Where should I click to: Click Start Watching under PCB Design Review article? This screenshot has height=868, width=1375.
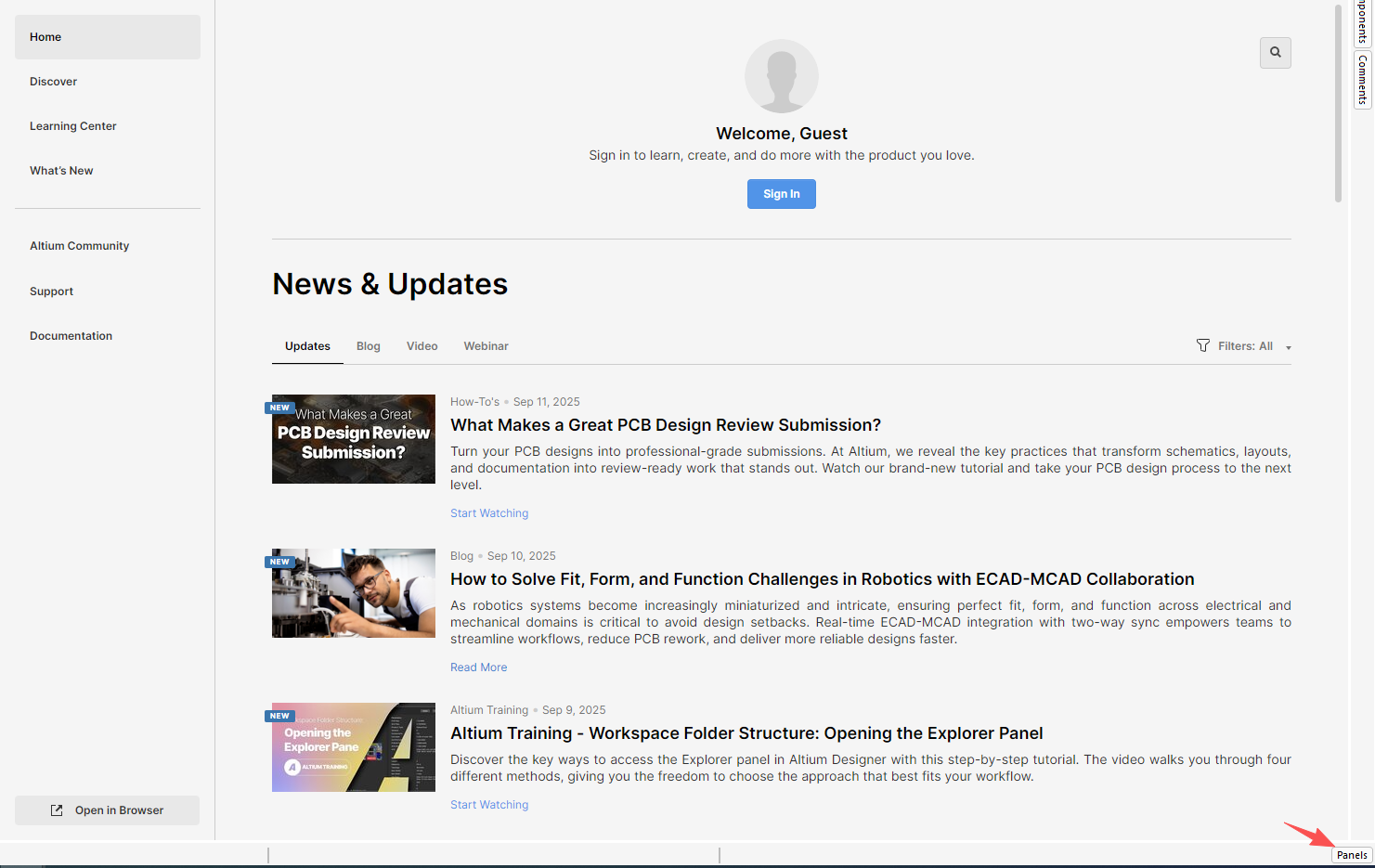pyautogui.click(x=489, y=513)
